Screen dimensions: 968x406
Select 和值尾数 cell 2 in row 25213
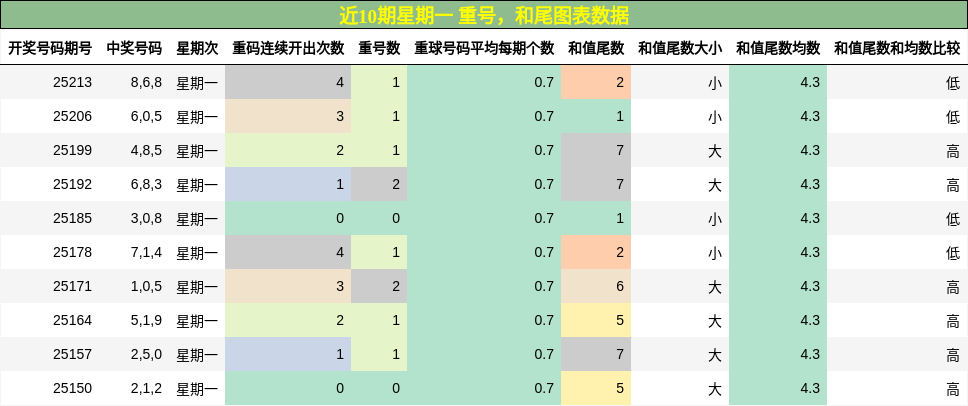[596, 83]
